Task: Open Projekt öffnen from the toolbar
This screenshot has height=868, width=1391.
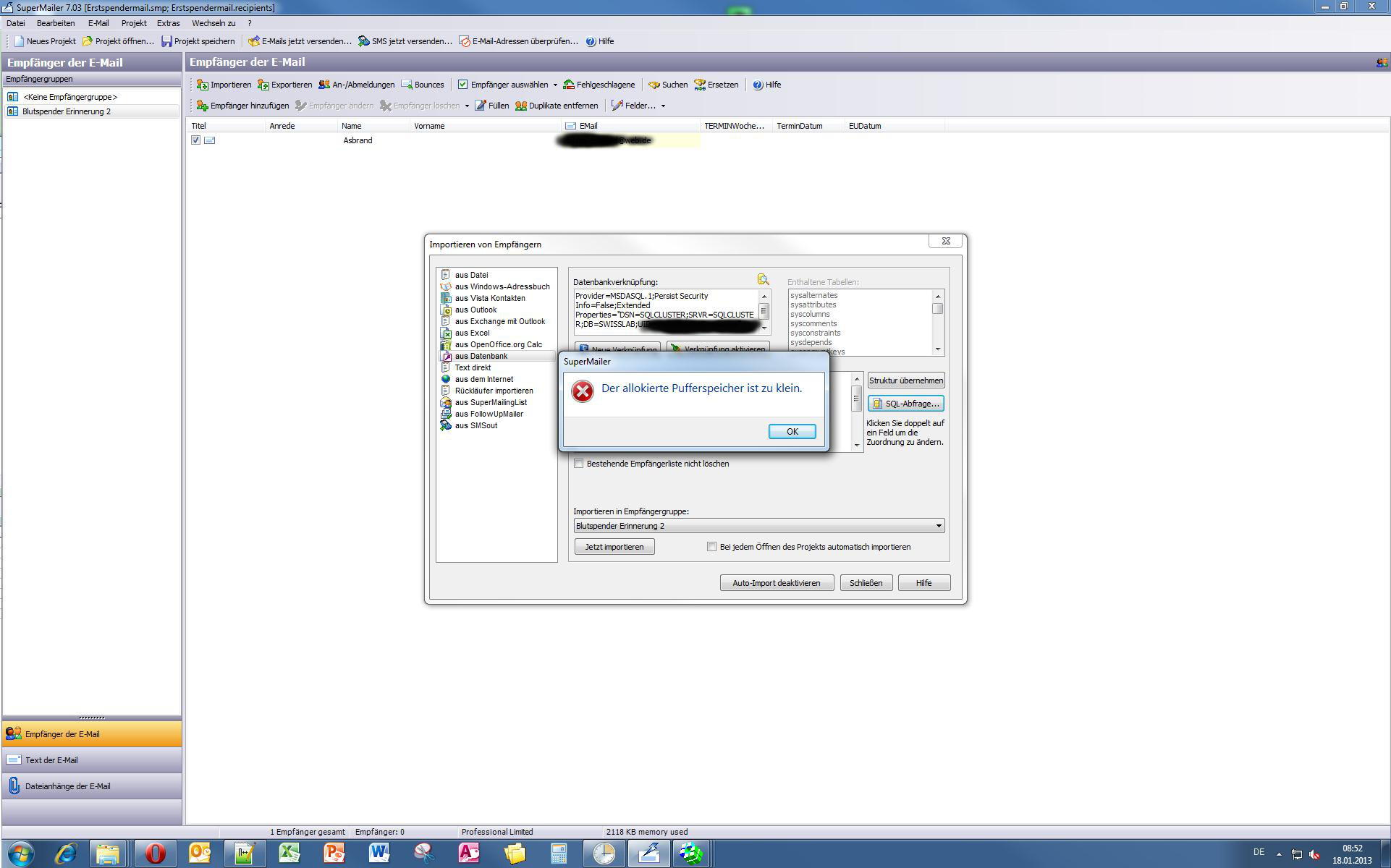Action: click(118, 41)
